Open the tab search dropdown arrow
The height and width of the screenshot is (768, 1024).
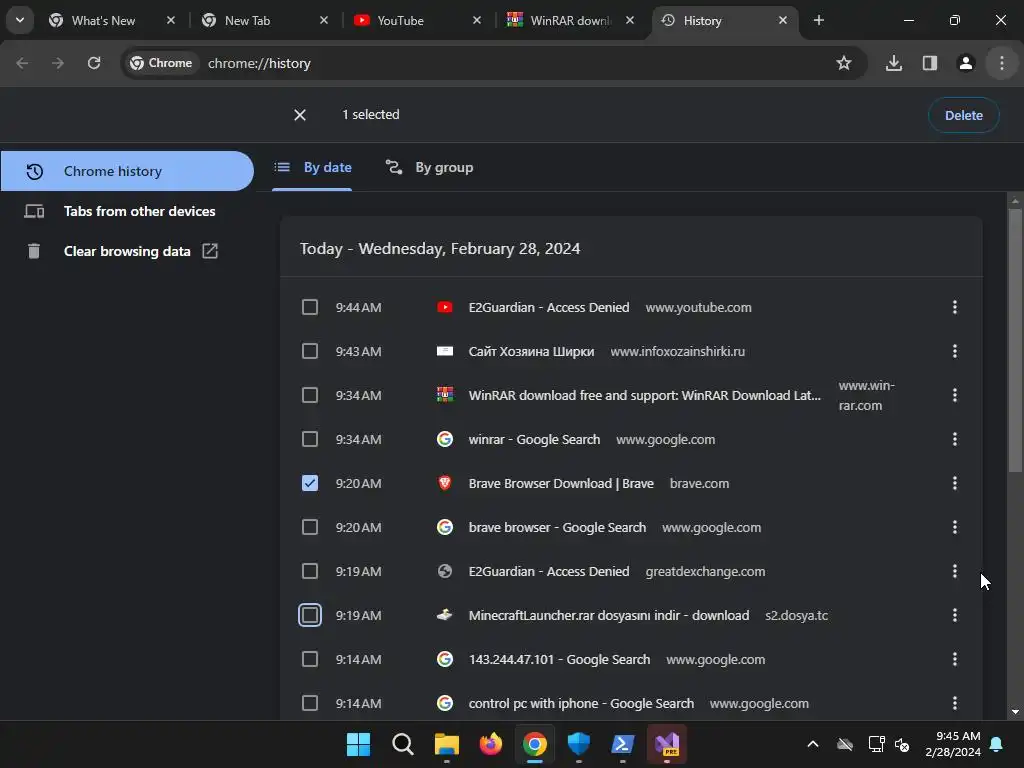point(20,20)
